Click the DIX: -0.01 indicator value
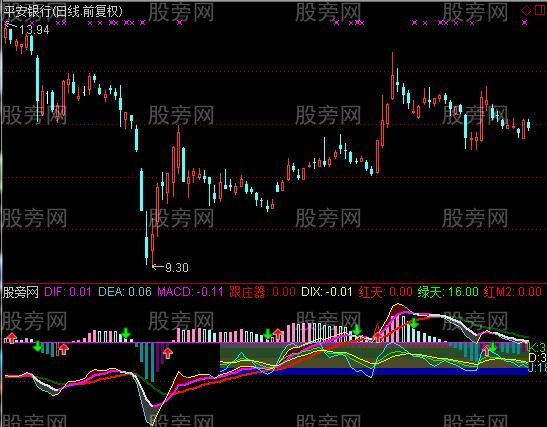547x427 pixels. 327,292
